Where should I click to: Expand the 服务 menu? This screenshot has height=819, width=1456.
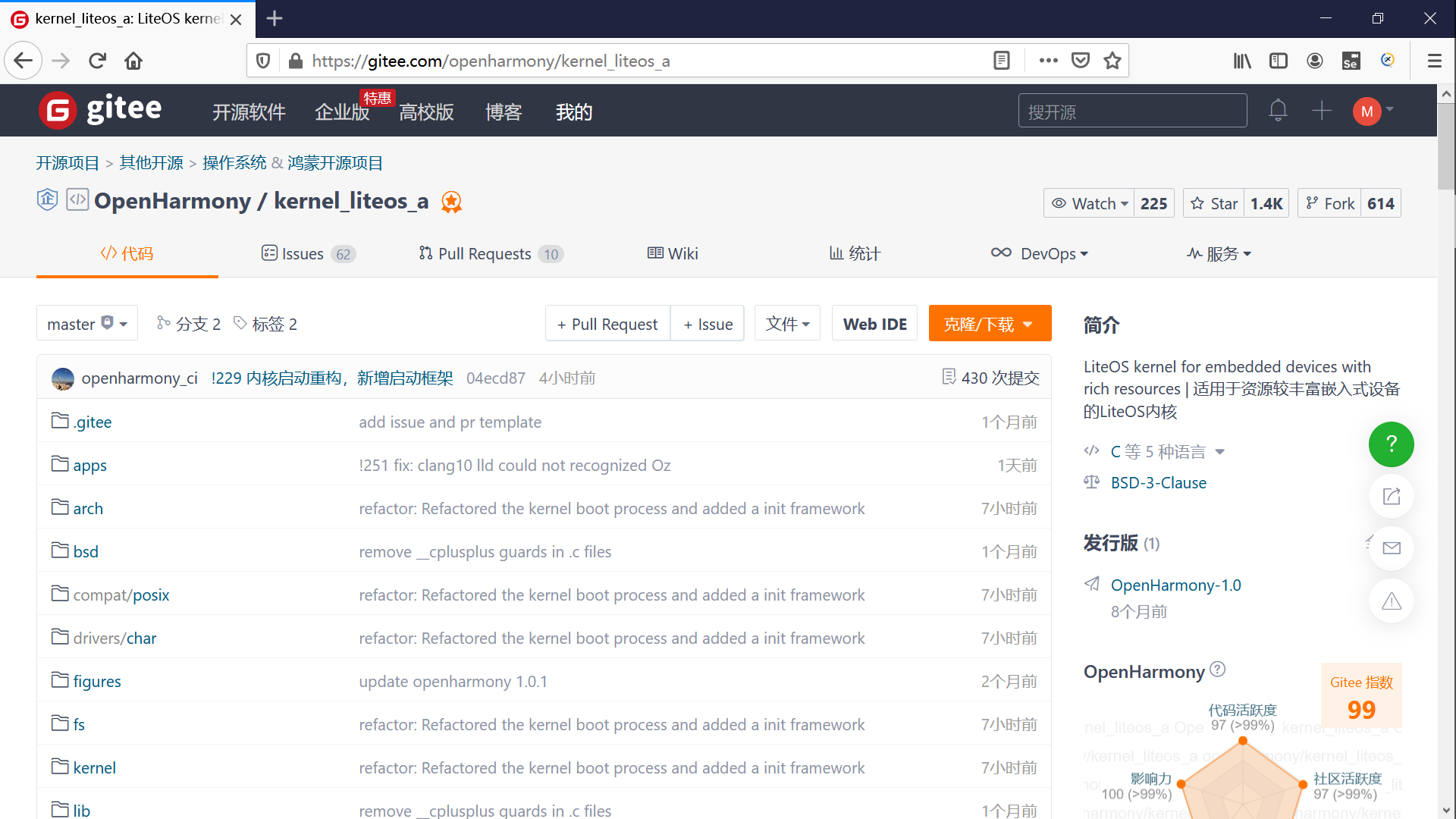(1219, 253)
